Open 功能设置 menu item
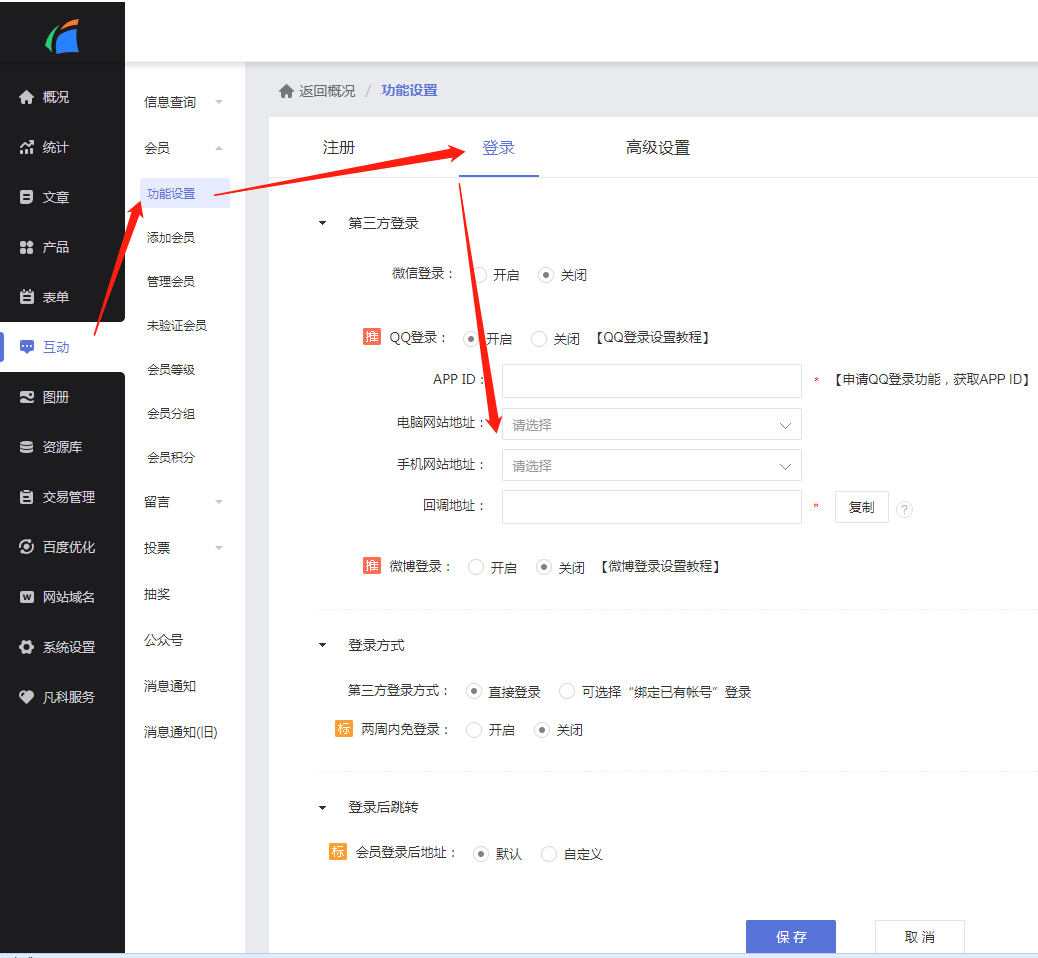 pyautogui.click(x=185, y=193)
